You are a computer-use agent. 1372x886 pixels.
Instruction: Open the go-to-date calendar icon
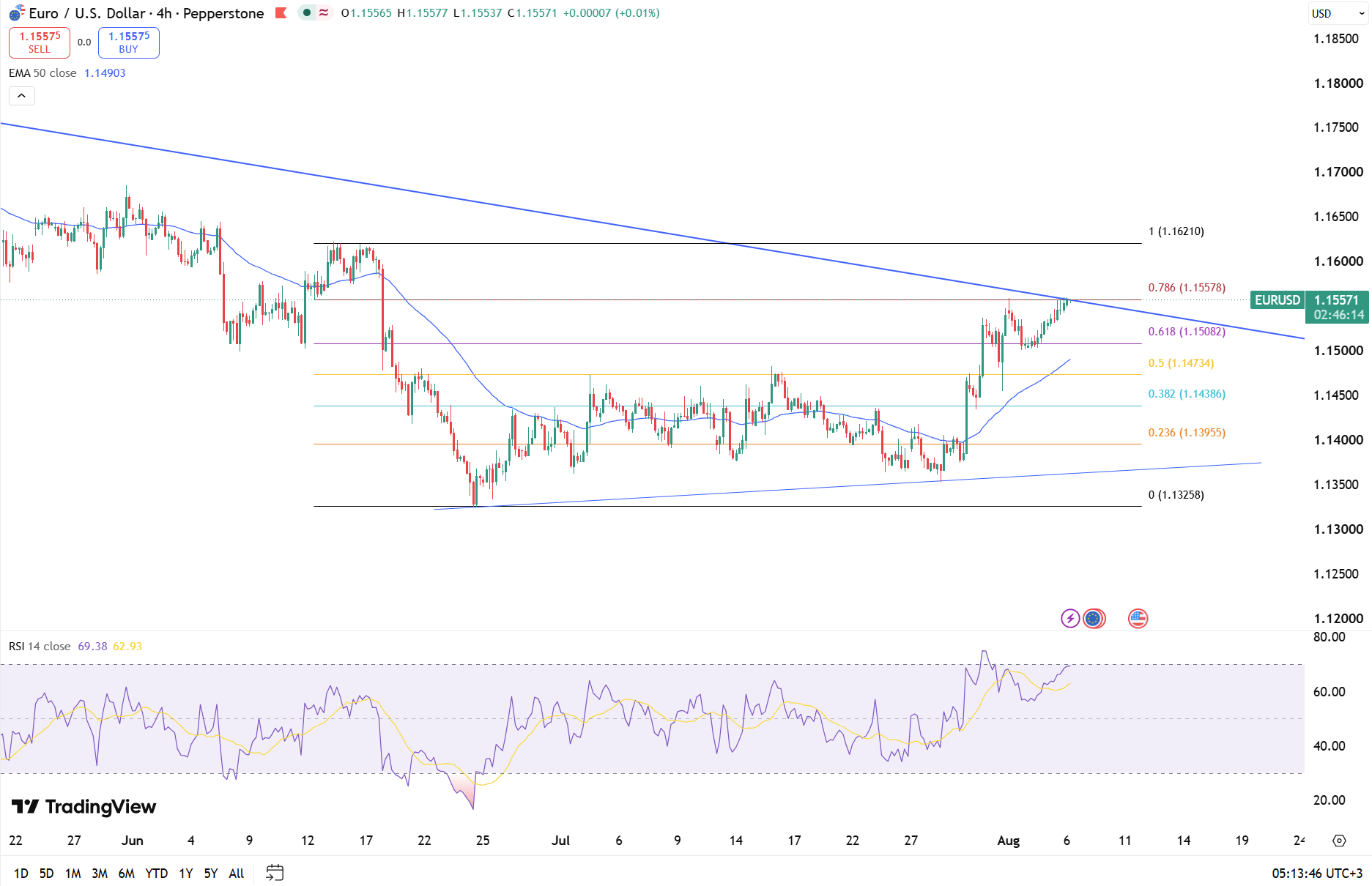point(275,873)
